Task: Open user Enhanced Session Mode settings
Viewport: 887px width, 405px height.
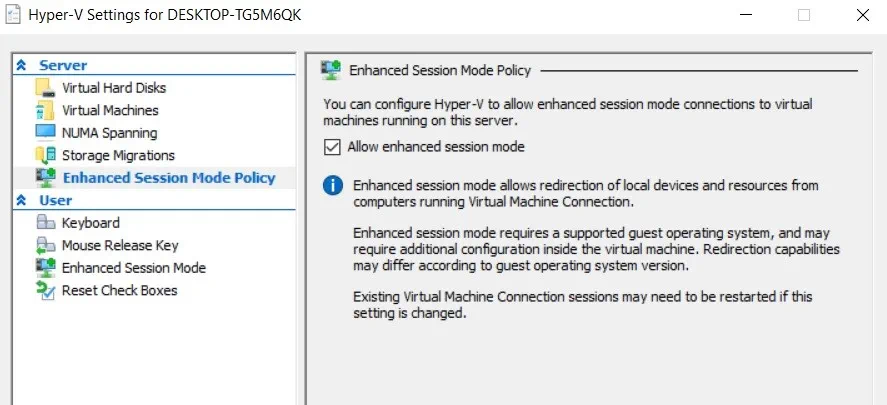Action: tap(133, 268)
